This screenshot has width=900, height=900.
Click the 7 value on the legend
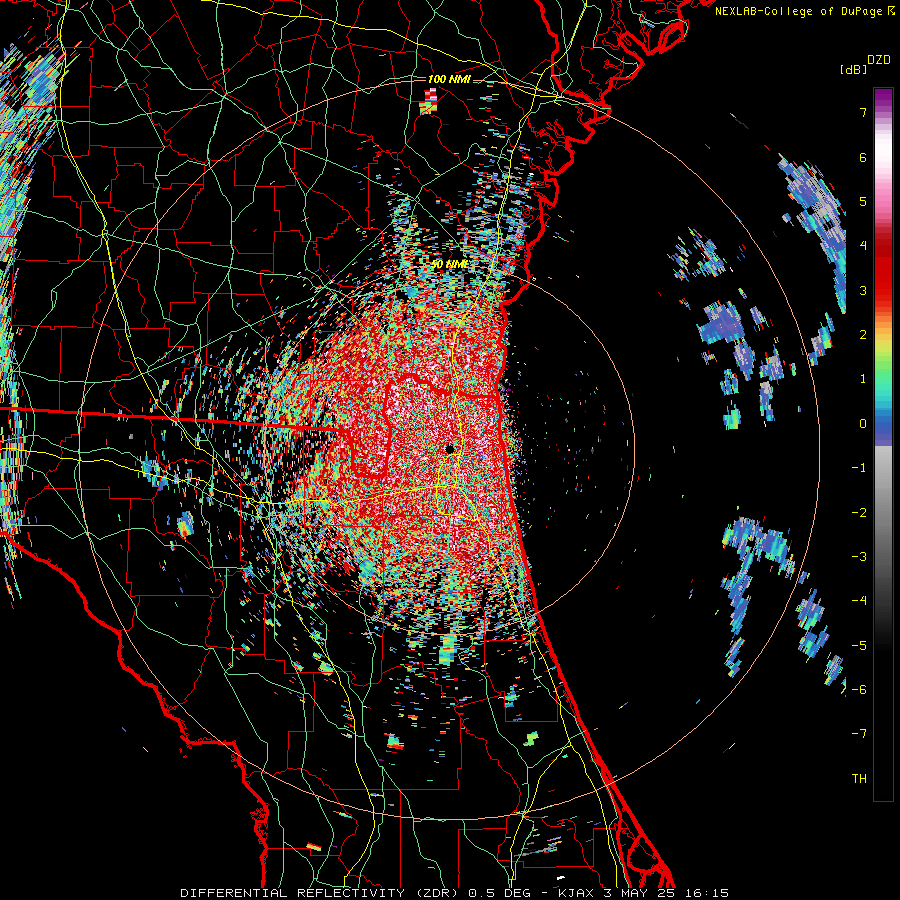coord(863,112)
